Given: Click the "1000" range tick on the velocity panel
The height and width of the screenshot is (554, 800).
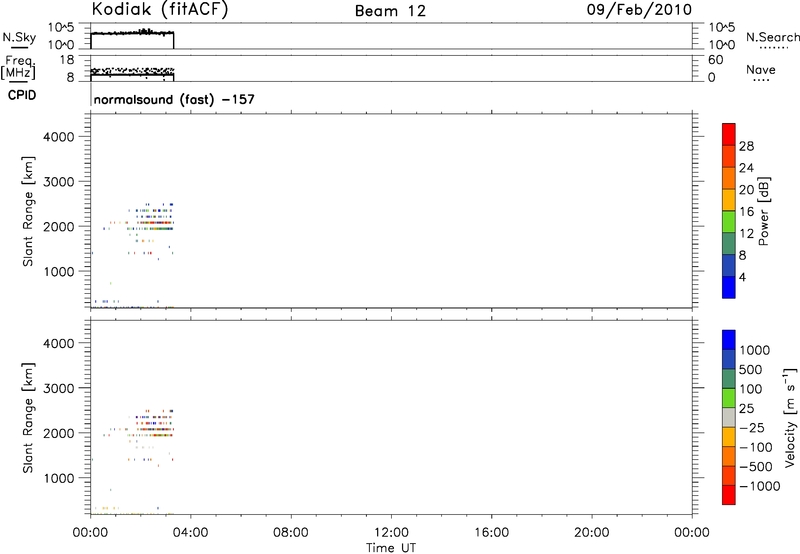Looking at the screenshot, I should coord(59,478).
